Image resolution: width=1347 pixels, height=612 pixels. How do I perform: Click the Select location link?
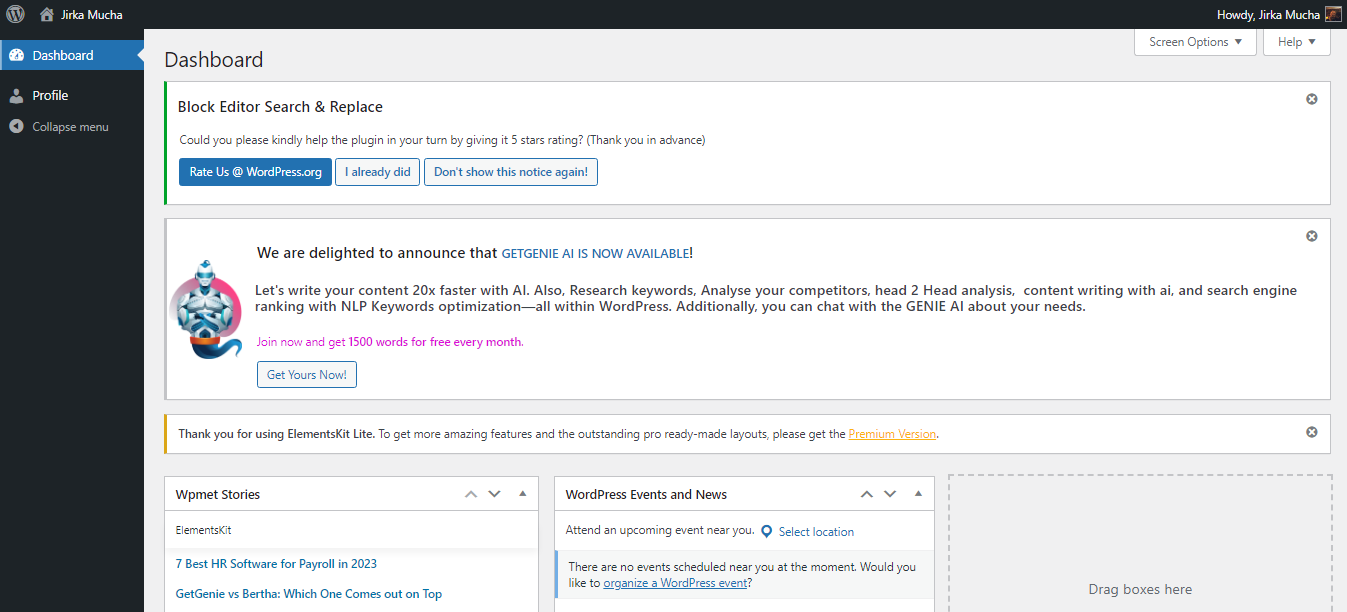coord(816,532)
